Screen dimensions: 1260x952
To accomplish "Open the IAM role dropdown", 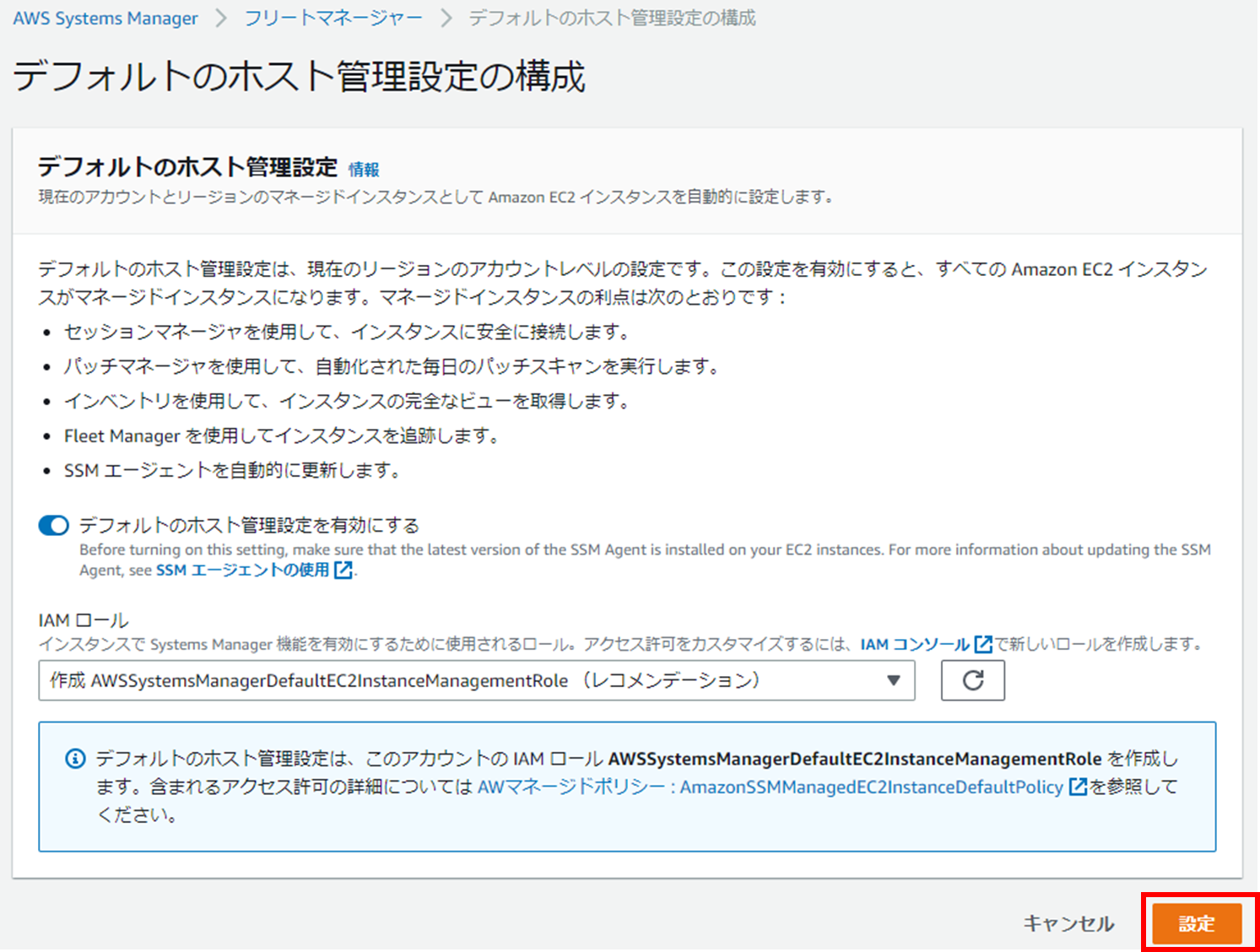I will coord(477,680).
